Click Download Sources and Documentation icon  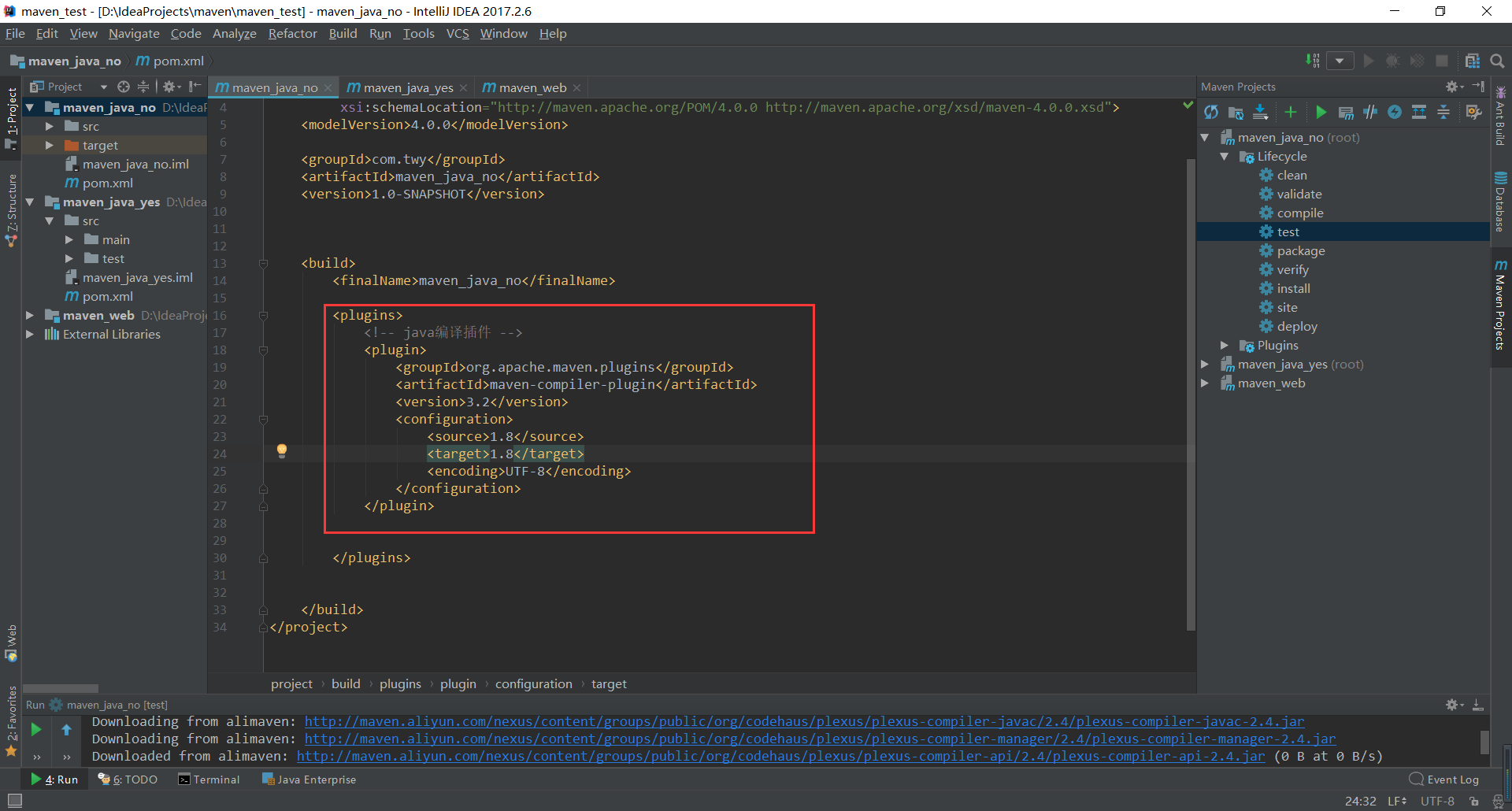pyautogui.click(x=1261, y=113)
